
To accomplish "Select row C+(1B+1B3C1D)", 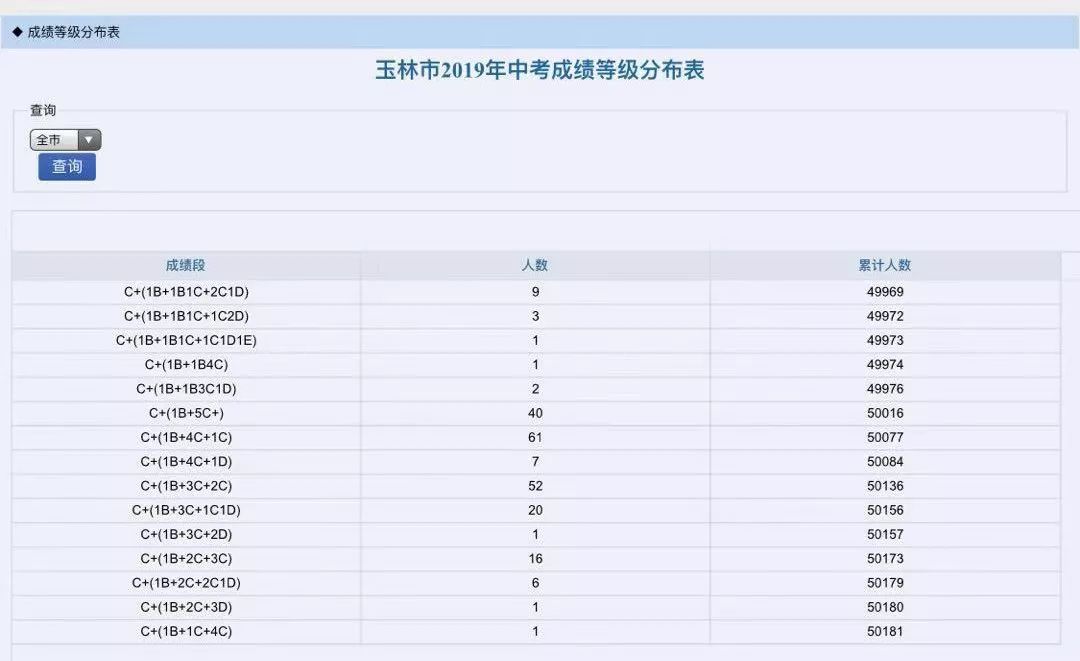I will pos(536,389).
